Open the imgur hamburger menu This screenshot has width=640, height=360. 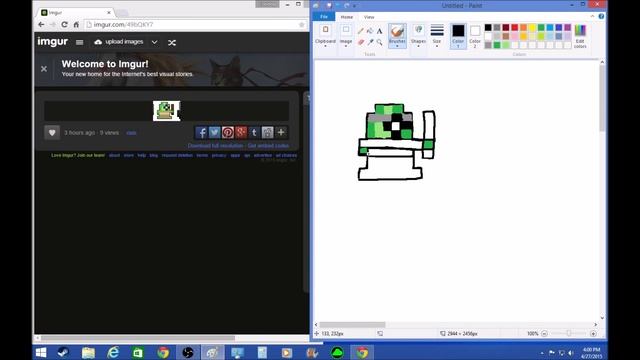pos(80,42)
